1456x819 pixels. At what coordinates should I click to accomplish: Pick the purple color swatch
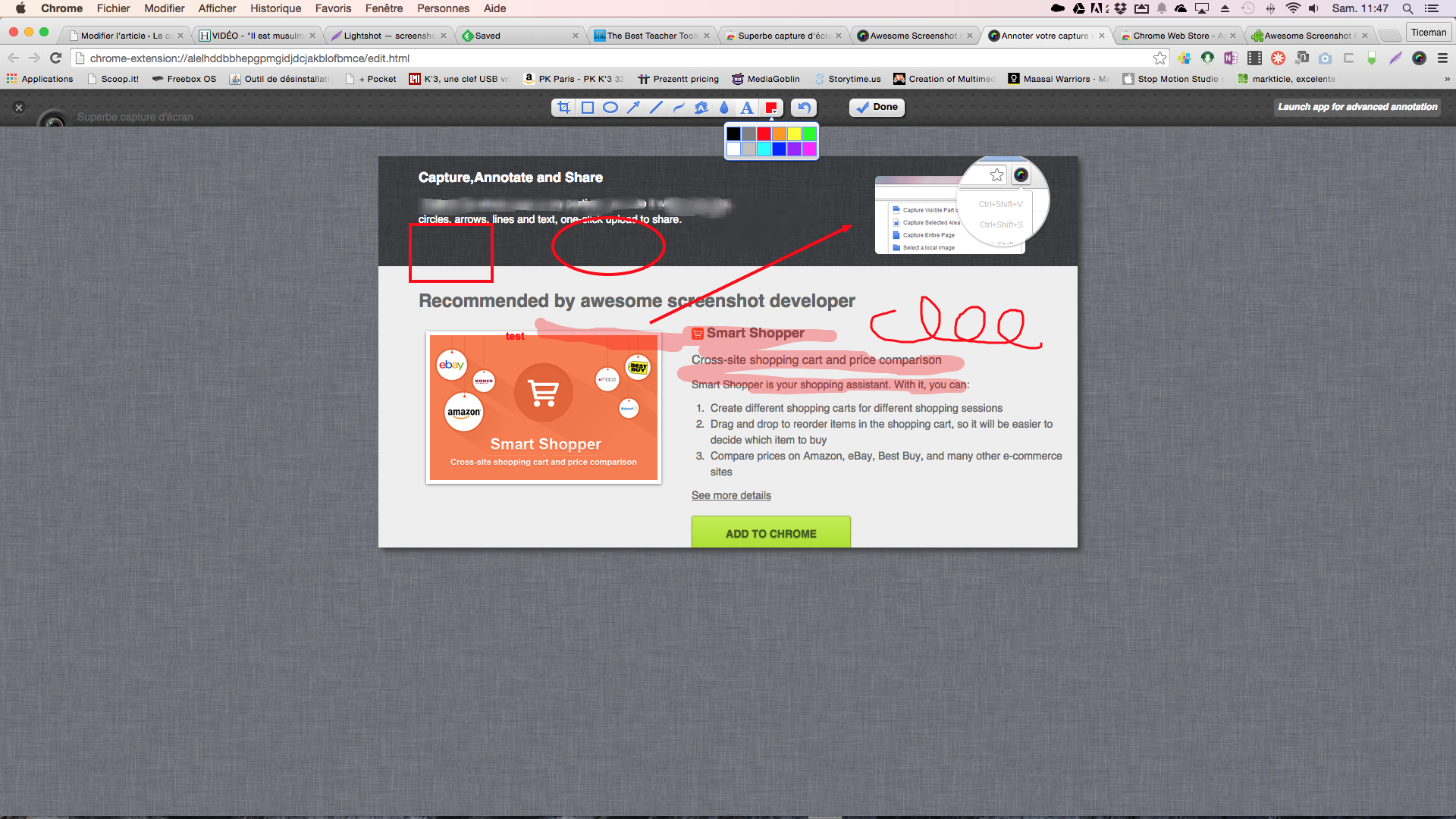coord(794,149)
